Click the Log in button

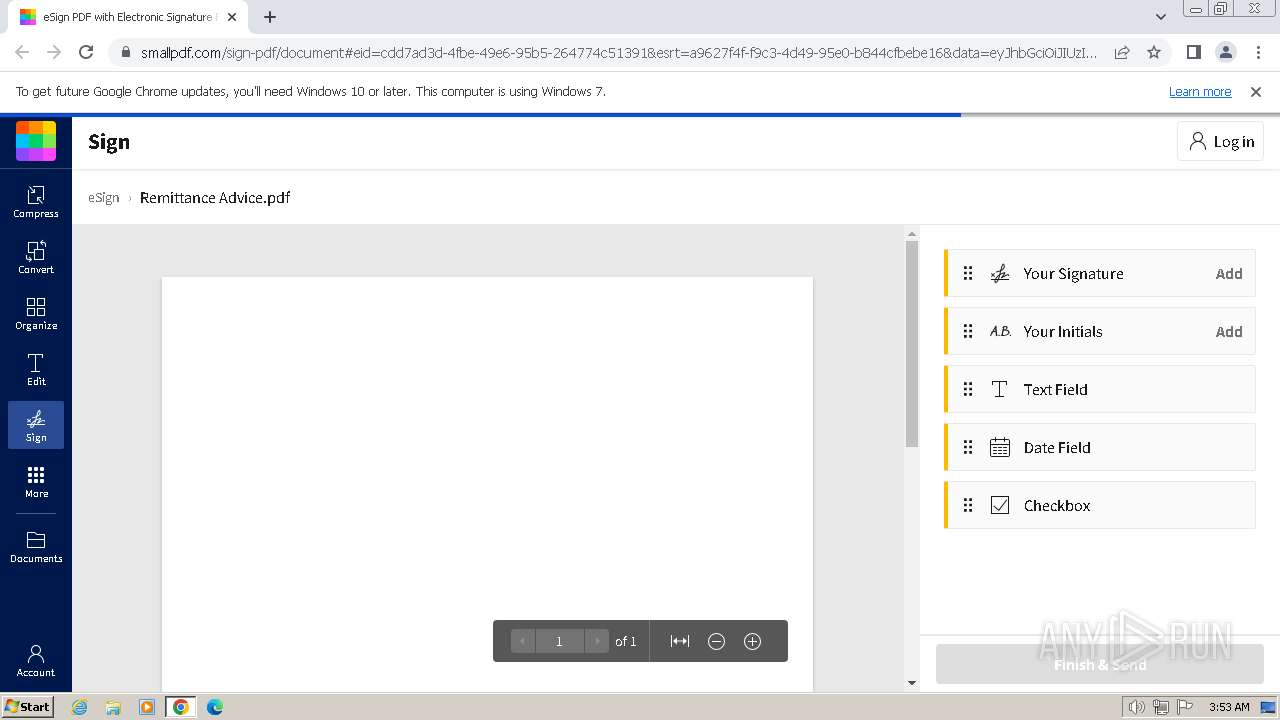coord(1220,142)
